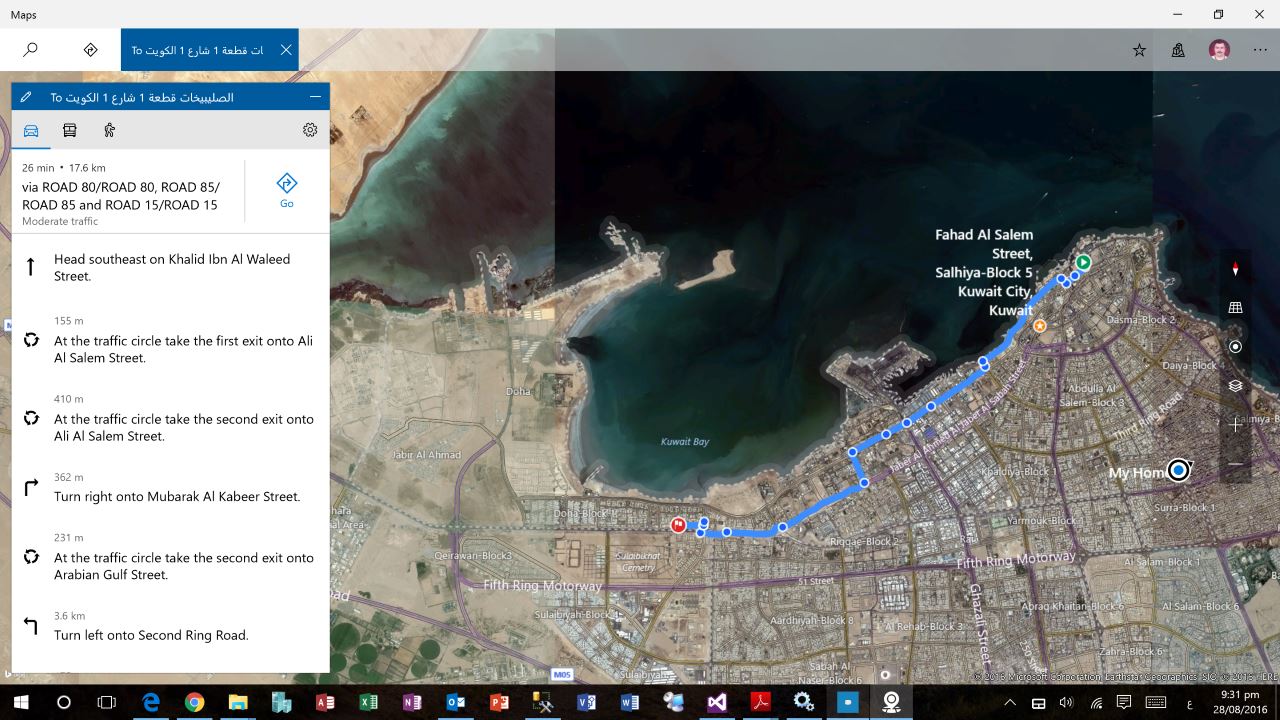Viewport: 1280px width, 720px height.
Task: Select step 'second exit onto Arabian Gulf Street'
Action: pos(170,557)
